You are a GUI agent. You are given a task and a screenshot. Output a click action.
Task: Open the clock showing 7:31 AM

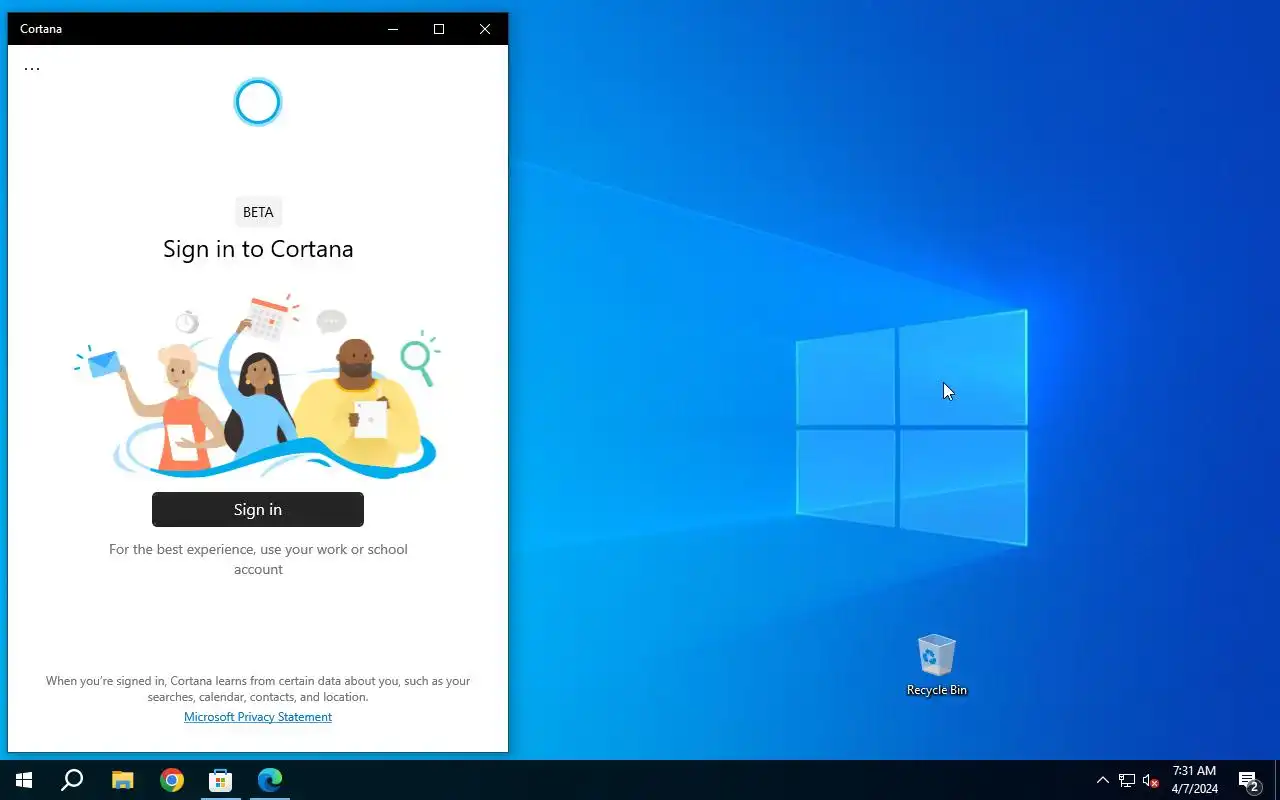(x=1194, y=780)
